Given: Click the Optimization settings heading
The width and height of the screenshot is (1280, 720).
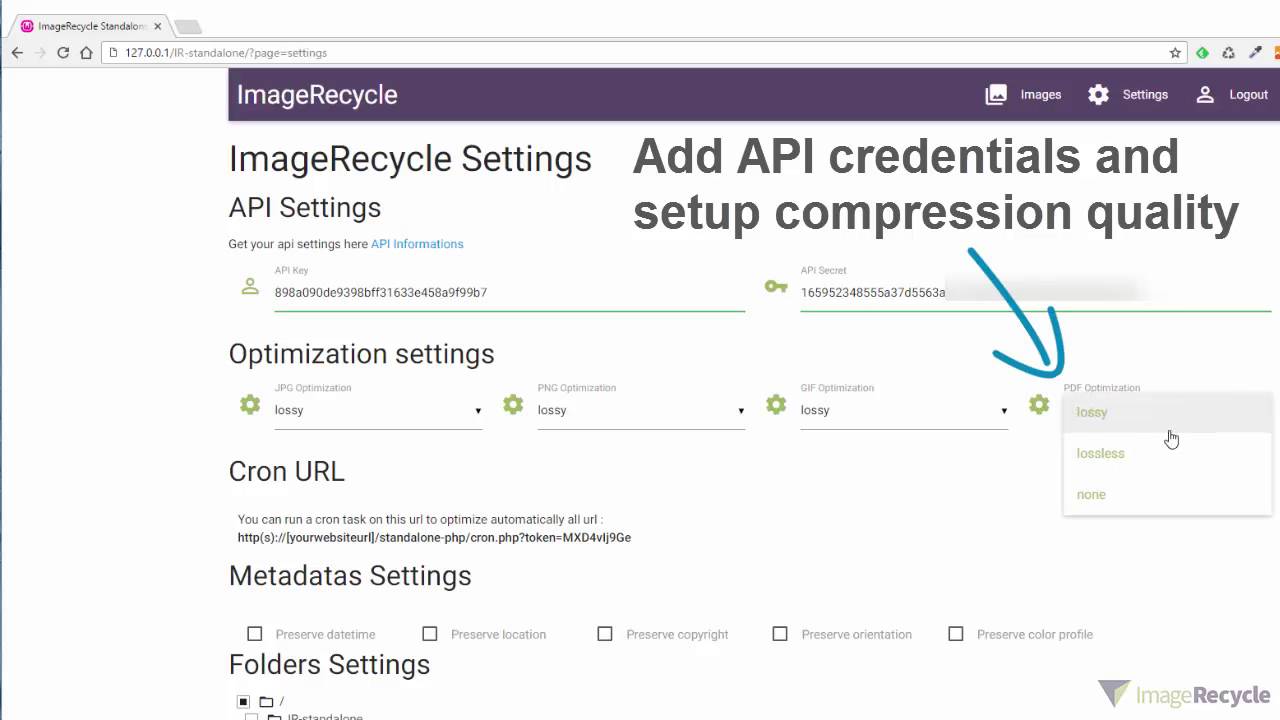Looking at the screenshot, I should pos(362,354).
